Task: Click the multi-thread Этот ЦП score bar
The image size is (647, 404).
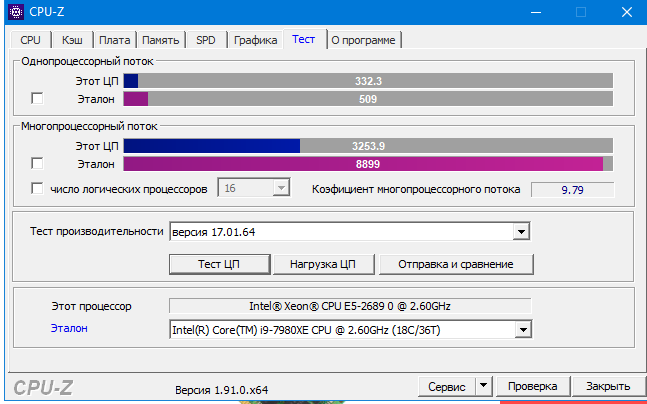Action: pyautogui.click(x=368, y=146)
